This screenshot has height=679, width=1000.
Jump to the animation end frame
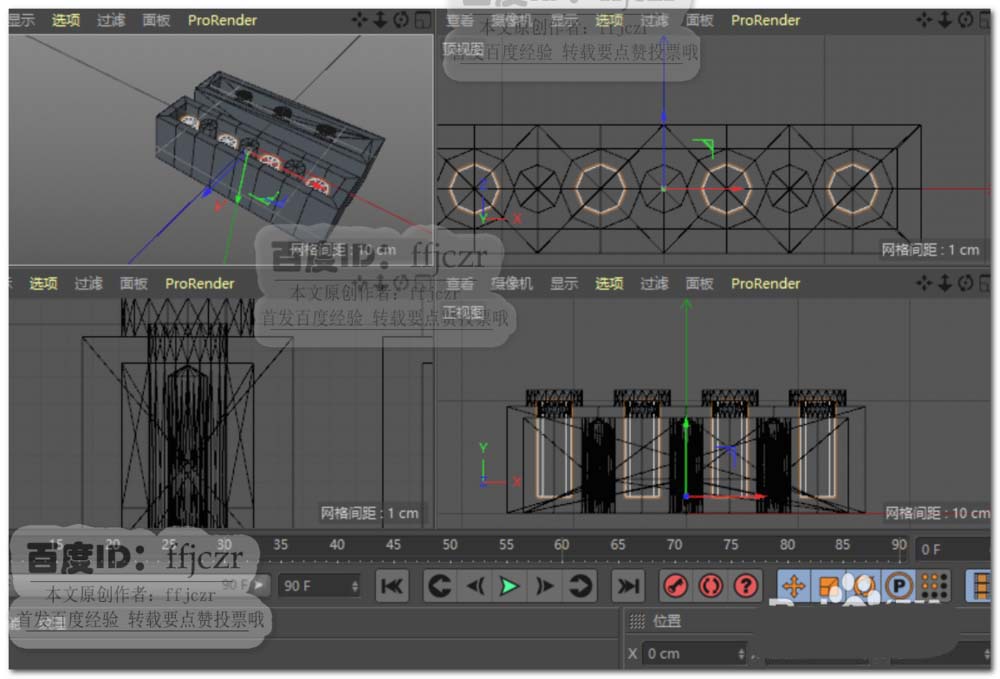coord(627,586)
